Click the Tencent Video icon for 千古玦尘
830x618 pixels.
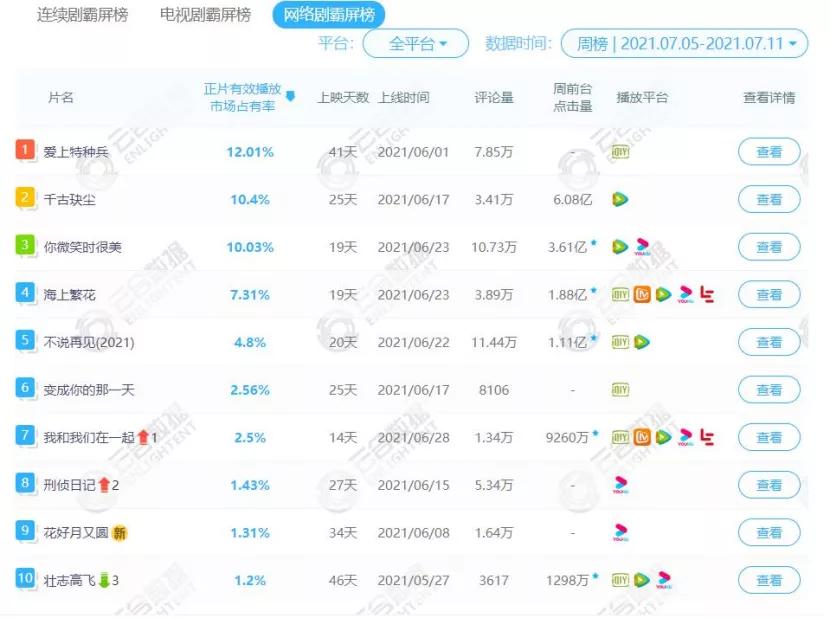click(620, 200)
